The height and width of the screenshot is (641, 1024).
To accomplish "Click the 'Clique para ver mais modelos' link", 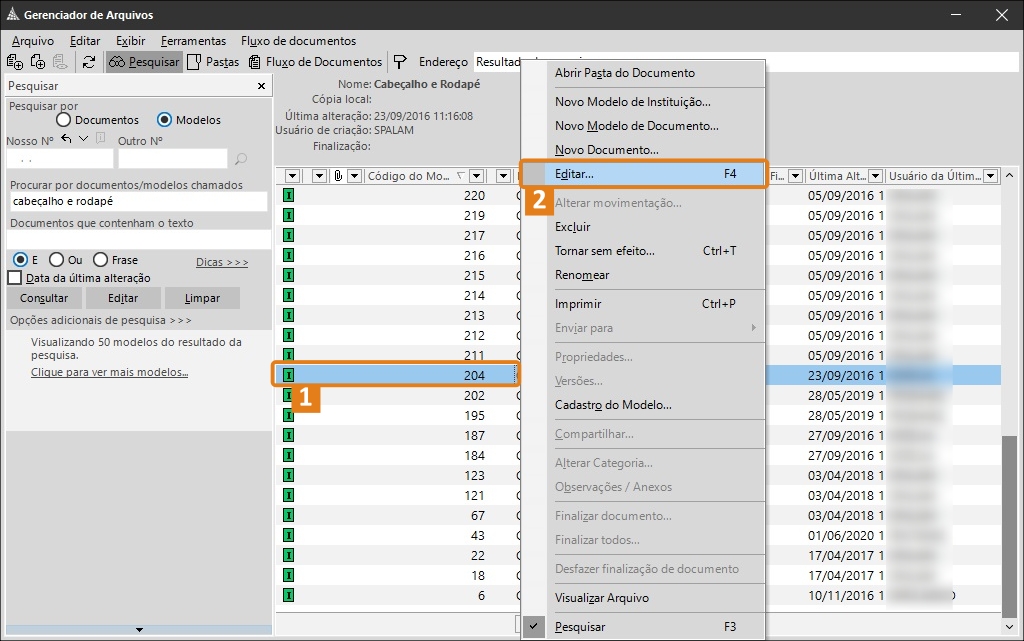I will point(109,373).
